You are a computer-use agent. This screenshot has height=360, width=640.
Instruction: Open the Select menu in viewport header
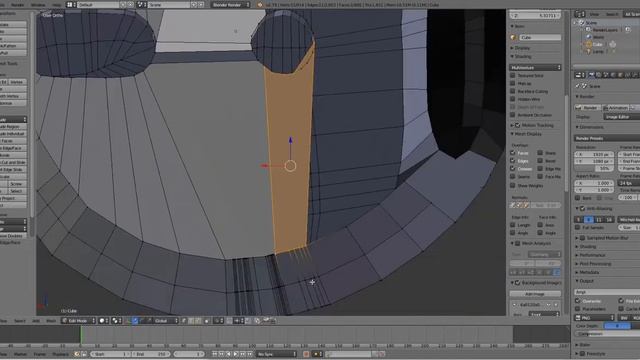point(20,321)
